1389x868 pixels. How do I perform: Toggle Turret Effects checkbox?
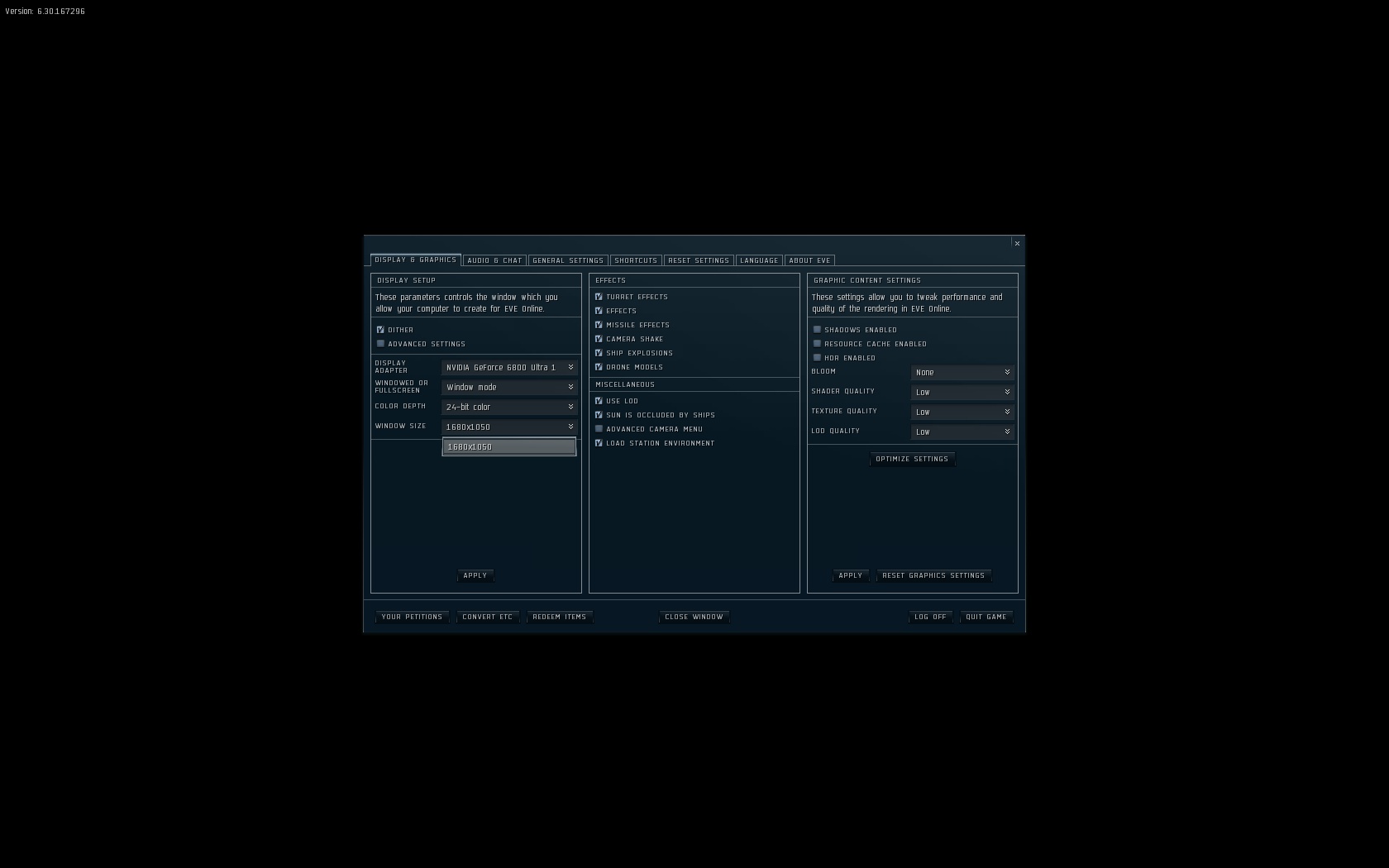599,297
